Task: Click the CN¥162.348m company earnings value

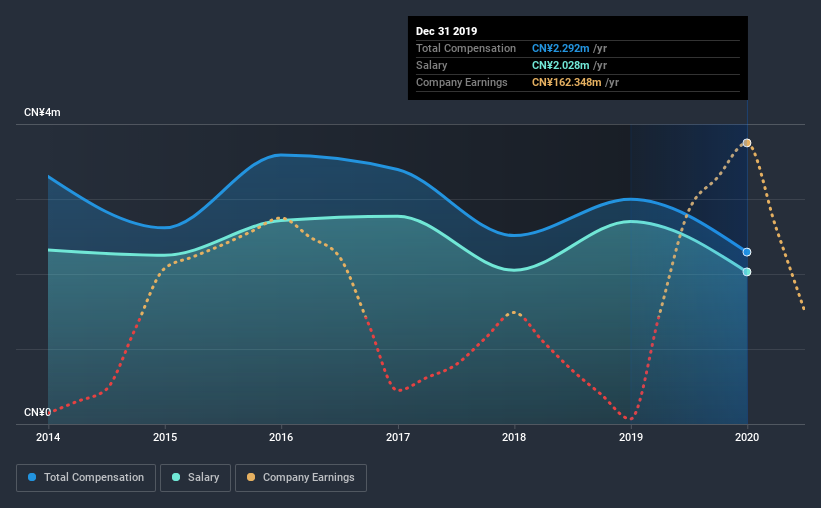Action: pos(567,82)
